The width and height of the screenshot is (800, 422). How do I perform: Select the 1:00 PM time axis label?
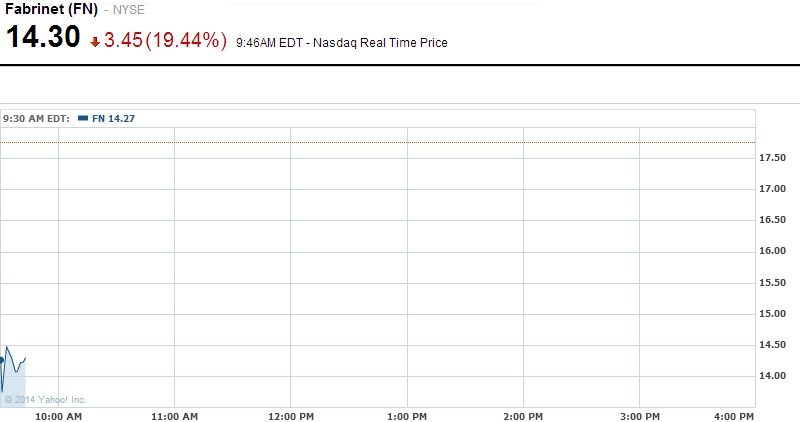click(406, 414)
